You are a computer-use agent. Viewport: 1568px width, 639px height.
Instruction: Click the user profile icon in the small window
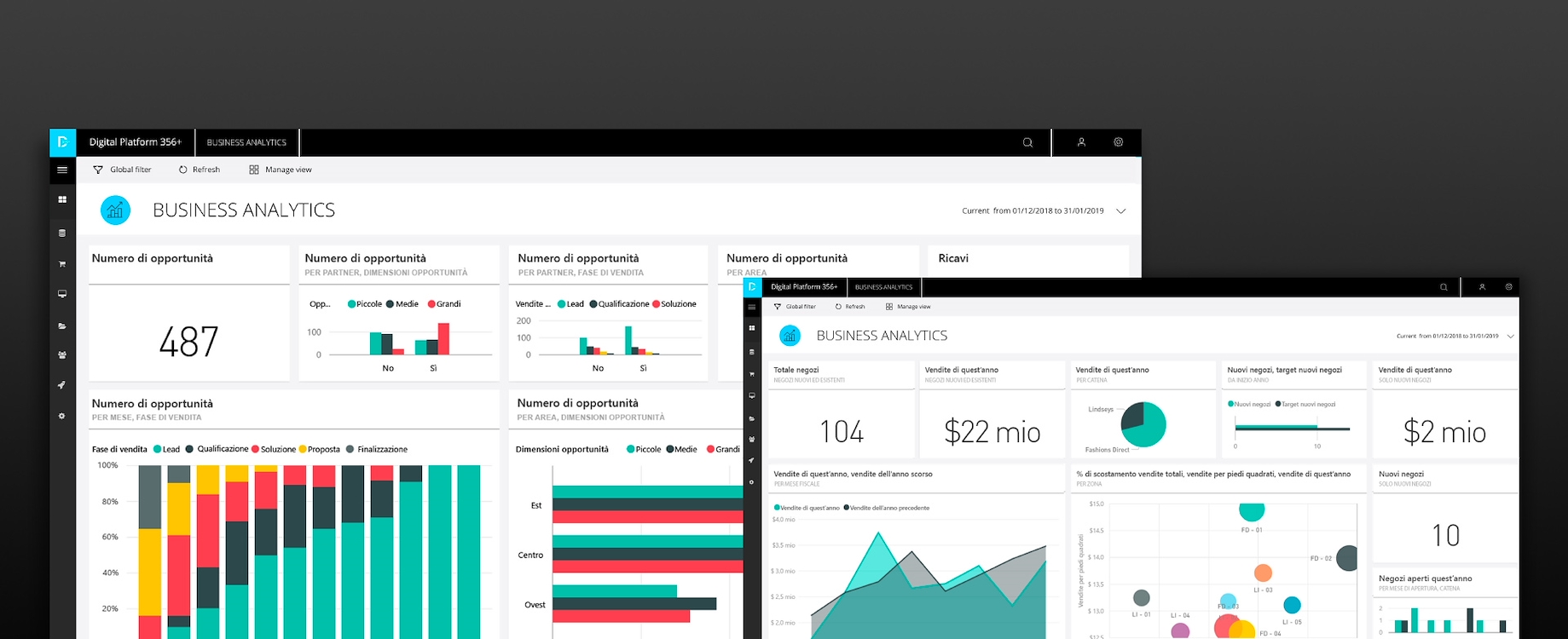(1482, 287)
